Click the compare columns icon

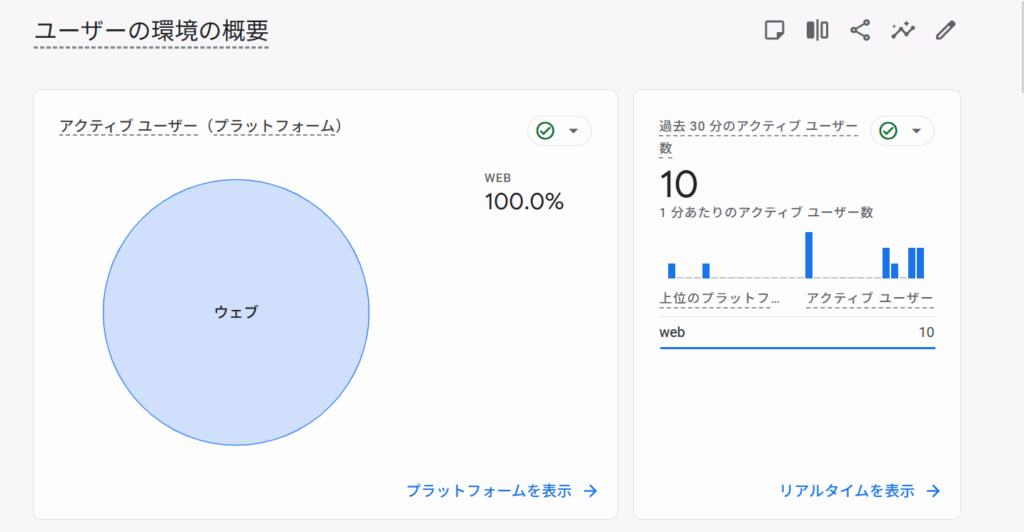(817, 30)
